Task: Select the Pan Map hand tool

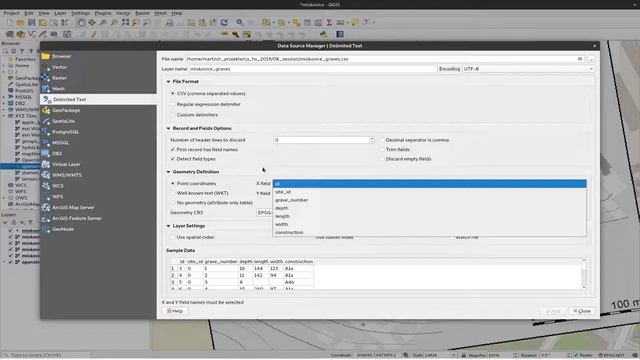Action: click(x=81, y=22)
